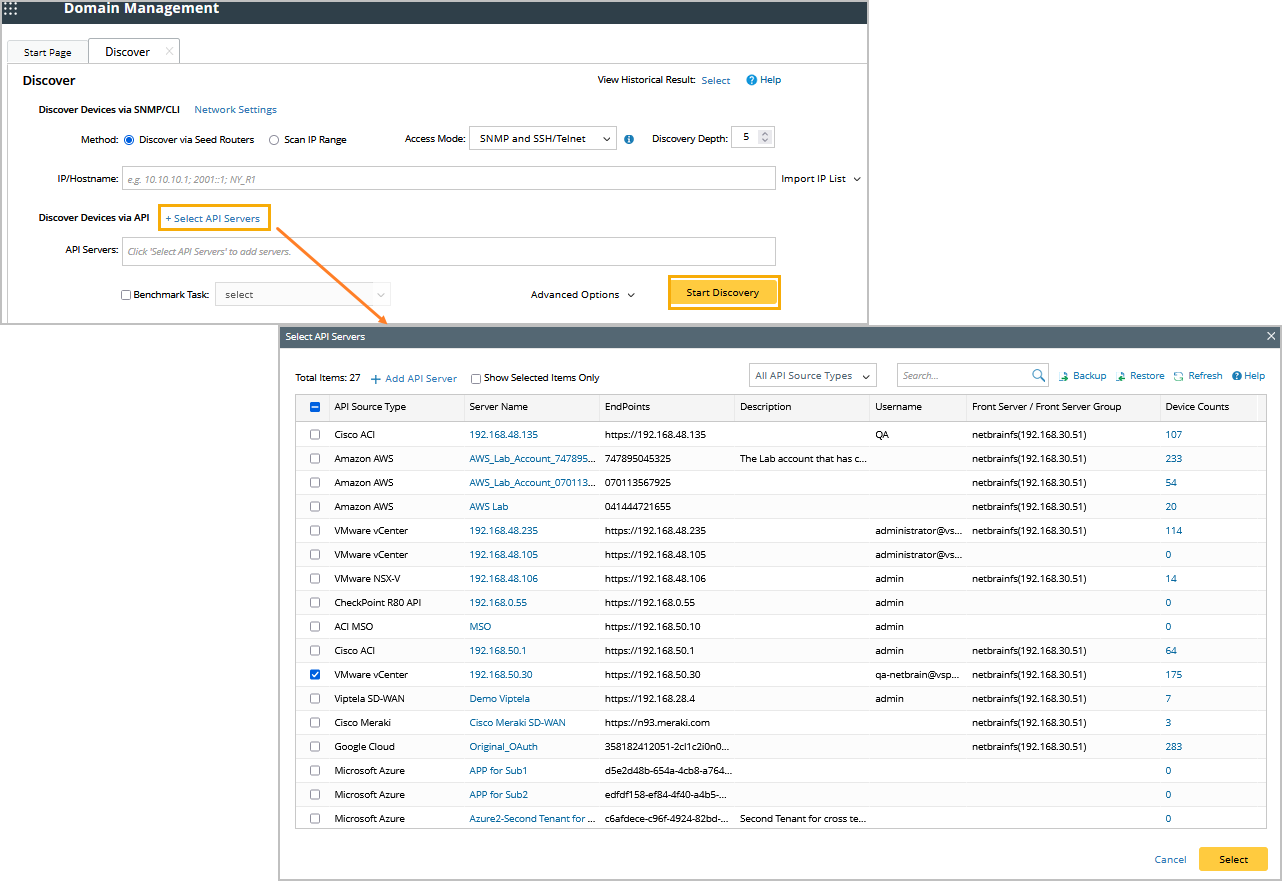
Task: Switch to the Start Page tab
Action: pos(47,52)
